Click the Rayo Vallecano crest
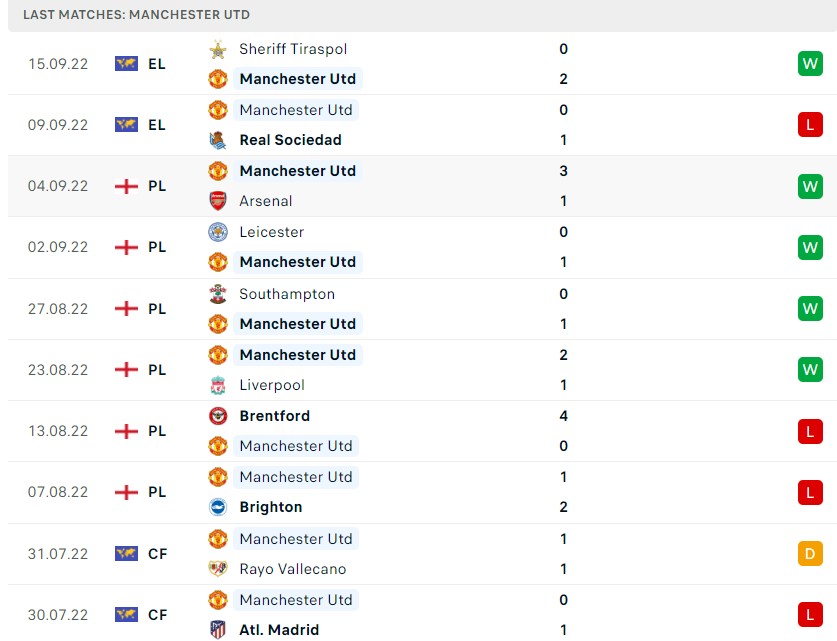Screen dimensions: 837x641 point(218,569)
